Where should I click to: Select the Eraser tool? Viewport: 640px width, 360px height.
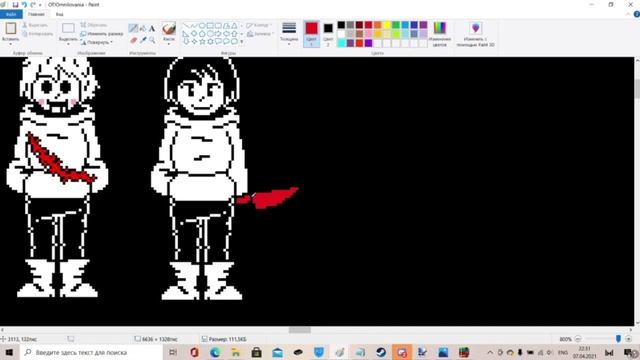point(133,40)
